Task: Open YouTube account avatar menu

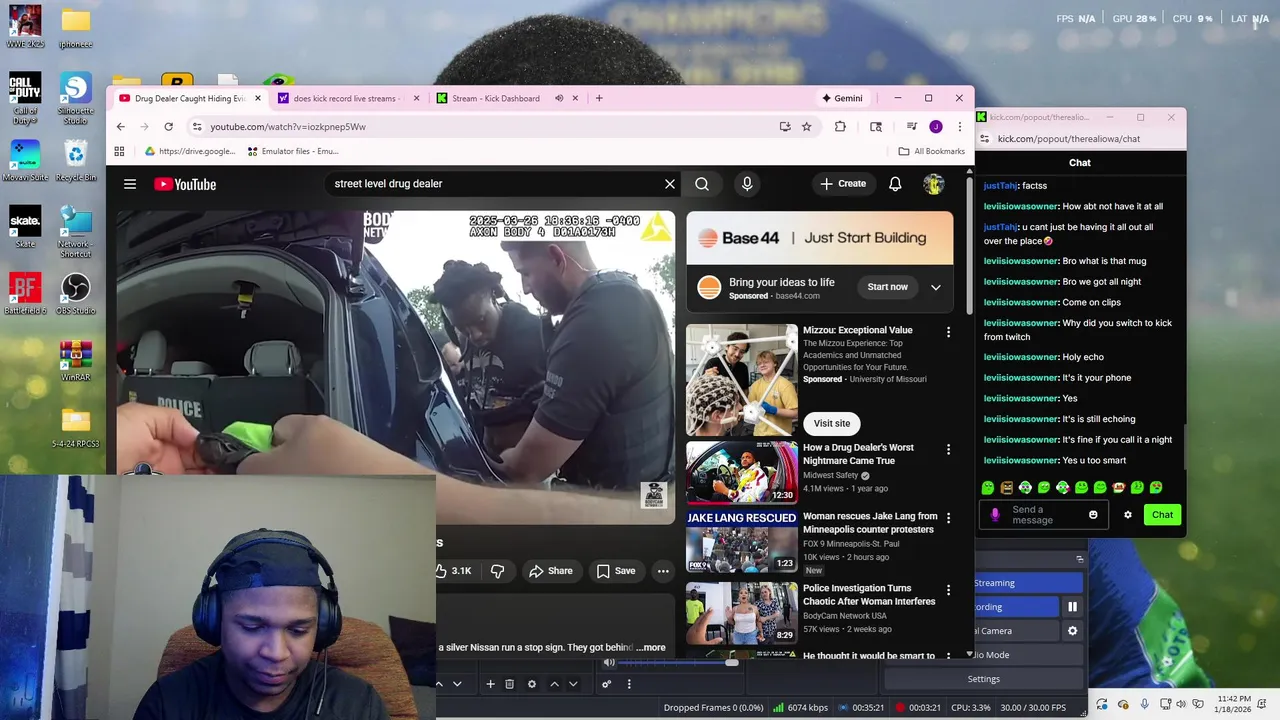Action: 933,184
